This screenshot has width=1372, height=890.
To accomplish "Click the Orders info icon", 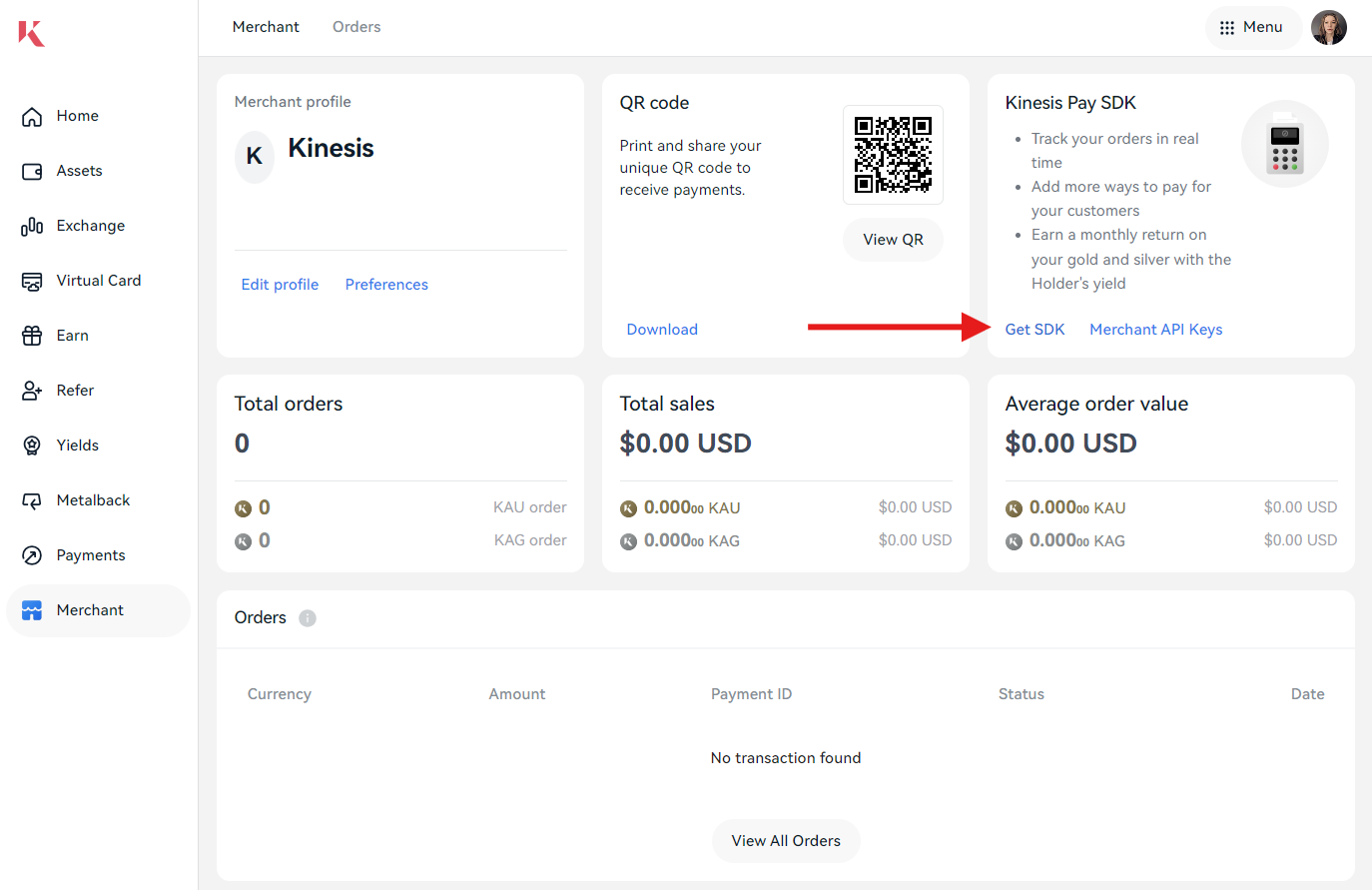I will click(308, 618).
